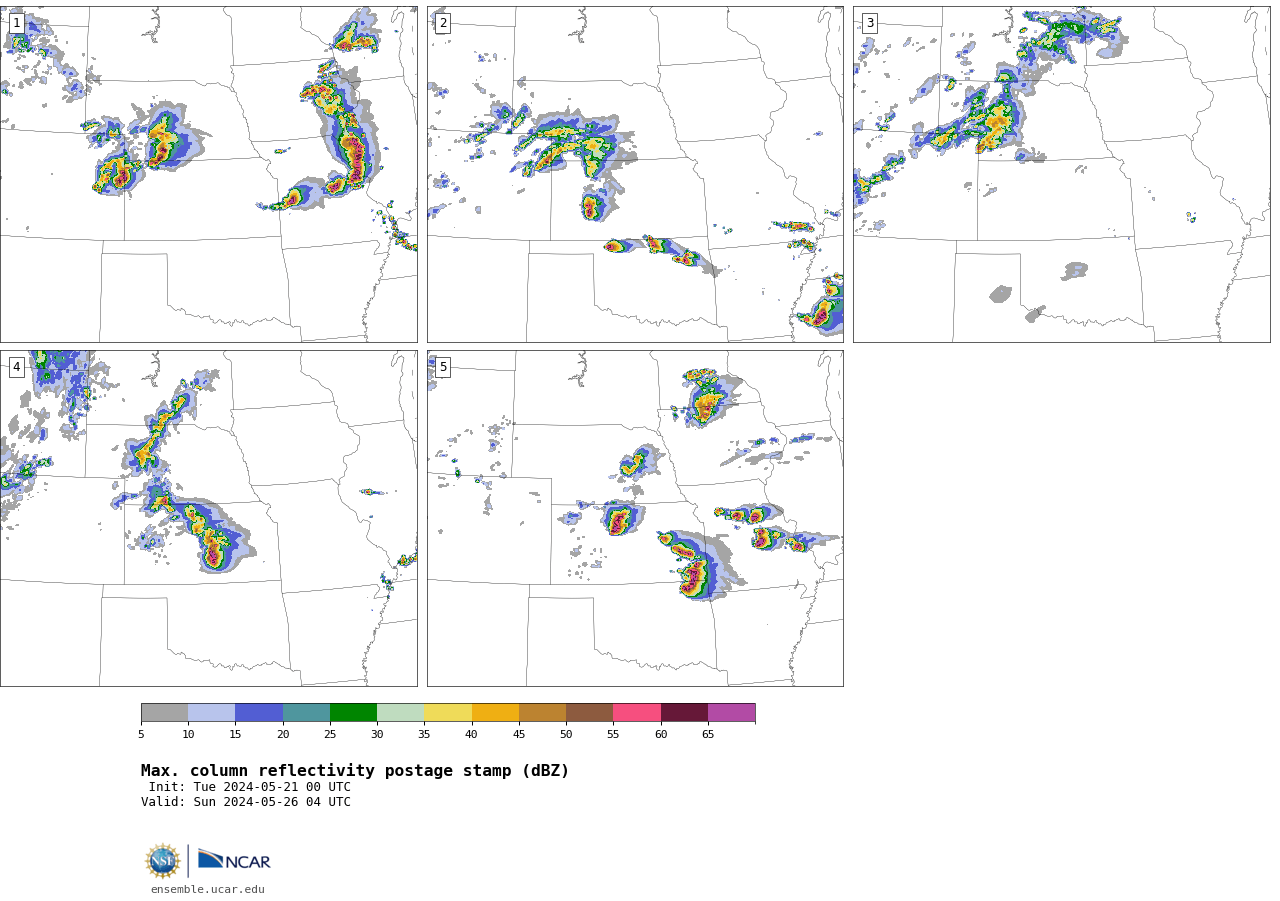
Task: Click the colorbar tick label 65
Action: [x=708, y=735]
